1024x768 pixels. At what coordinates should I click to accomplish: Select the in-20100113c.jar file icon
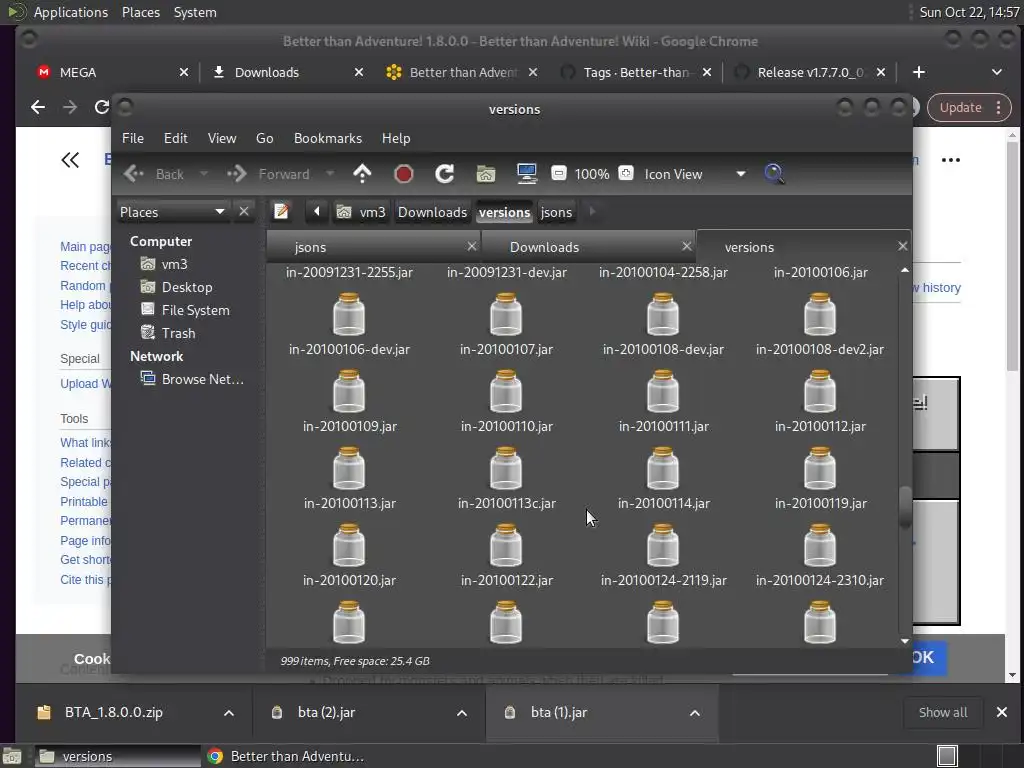[x=506, y=468]
